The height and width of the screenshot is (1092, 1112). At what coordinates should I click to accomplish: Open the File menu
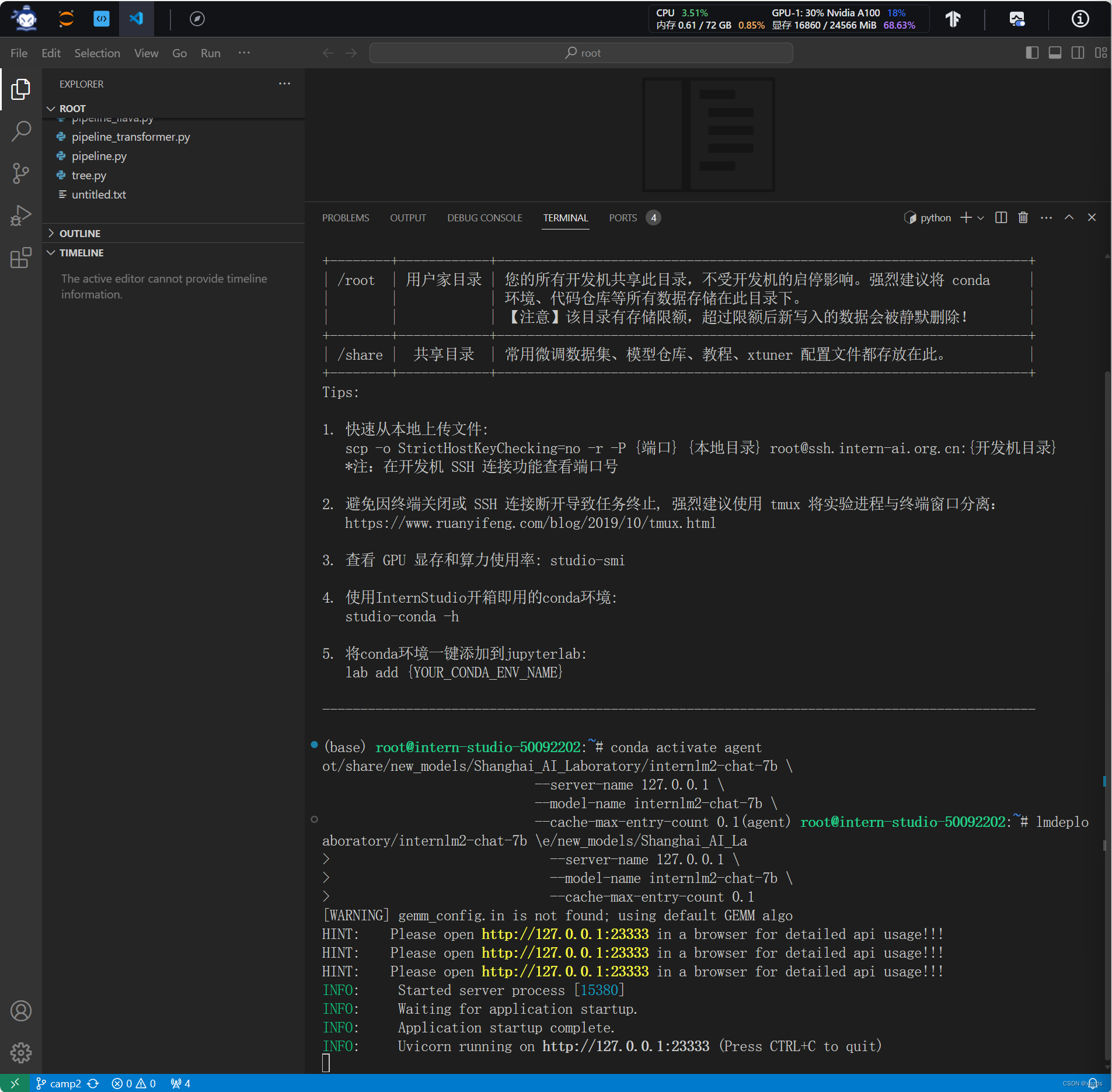click(x=19, y=53)
